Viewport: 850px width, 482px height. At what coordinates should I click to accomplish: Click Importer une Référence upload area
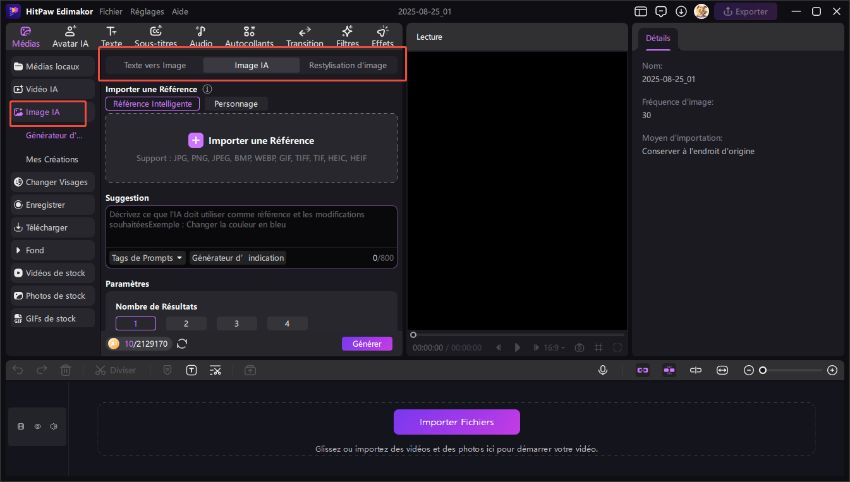(251, 148)
